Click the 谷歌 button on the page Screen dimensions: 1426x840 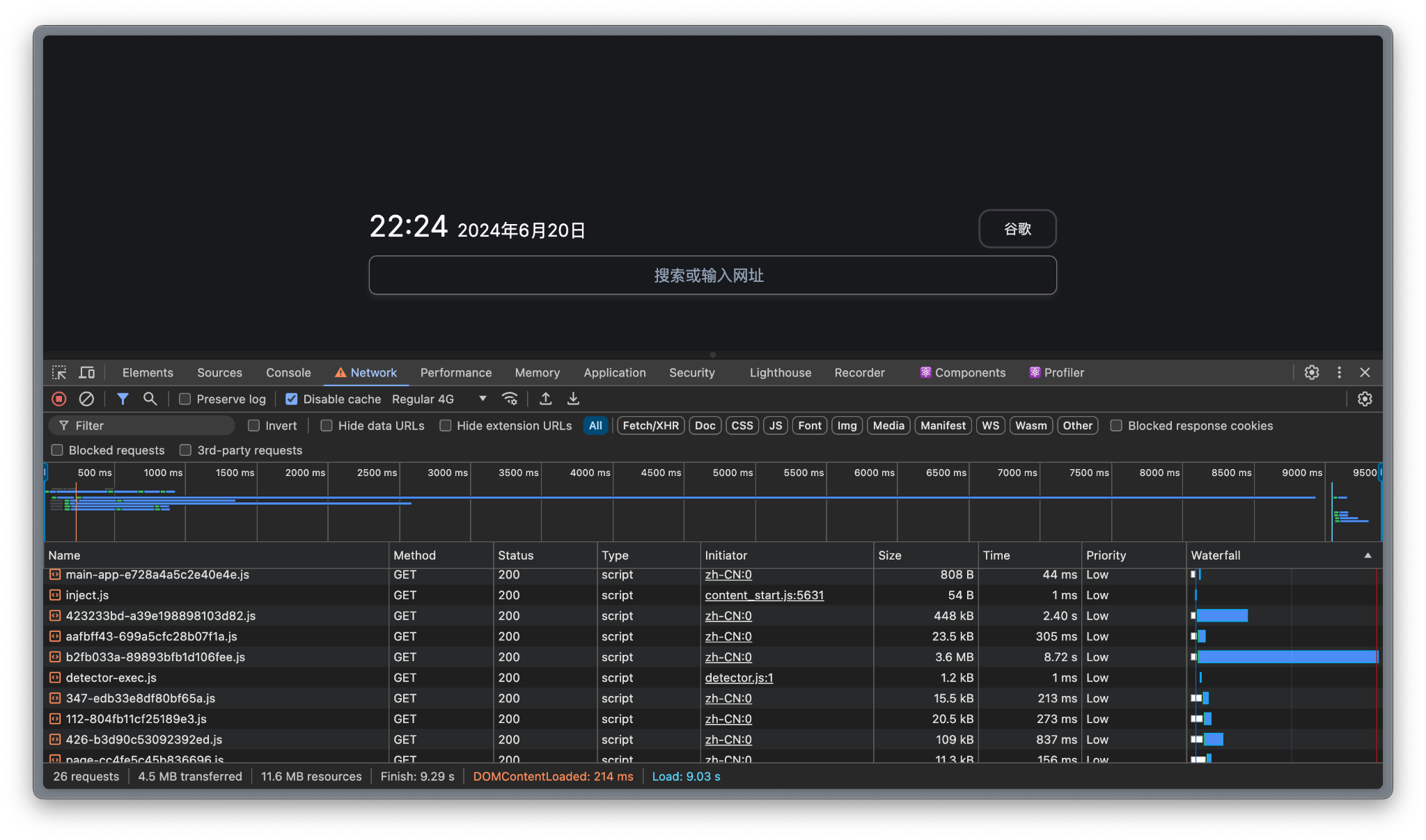point(1017,229)
